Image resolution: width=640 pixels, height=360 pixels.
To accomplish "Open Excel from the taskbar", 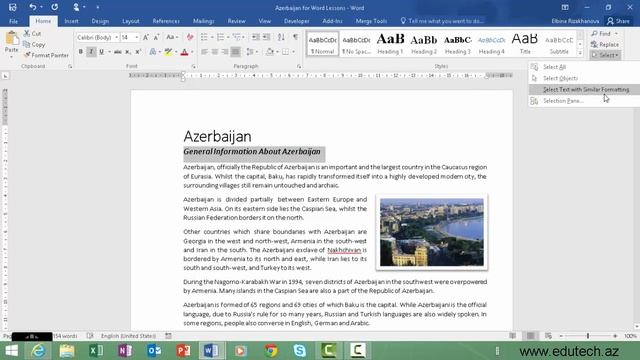I will coord(96,351).
